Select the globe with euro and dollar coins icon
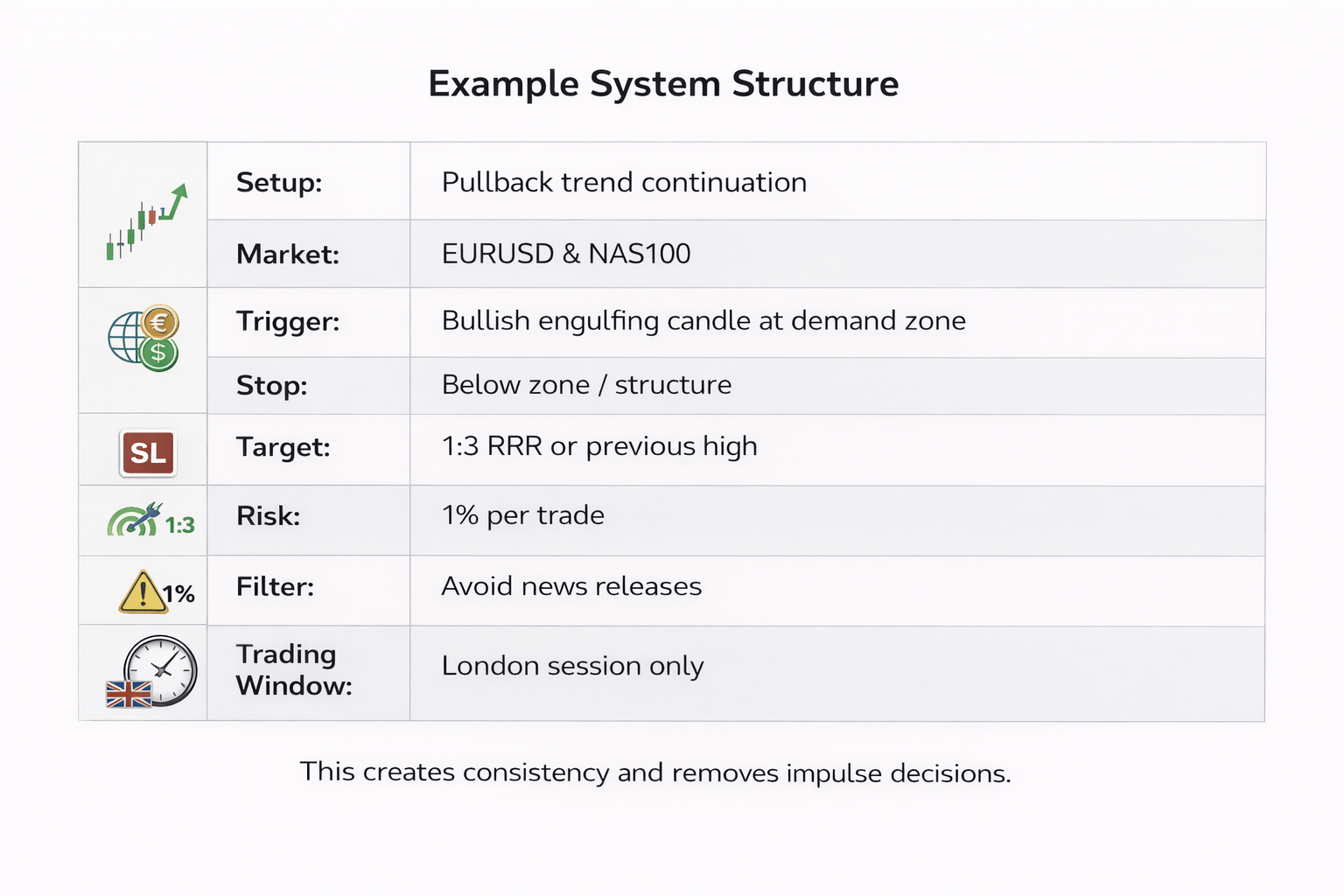The height and width of the screenshot is (896, 1344). click(x=143, y=338)
